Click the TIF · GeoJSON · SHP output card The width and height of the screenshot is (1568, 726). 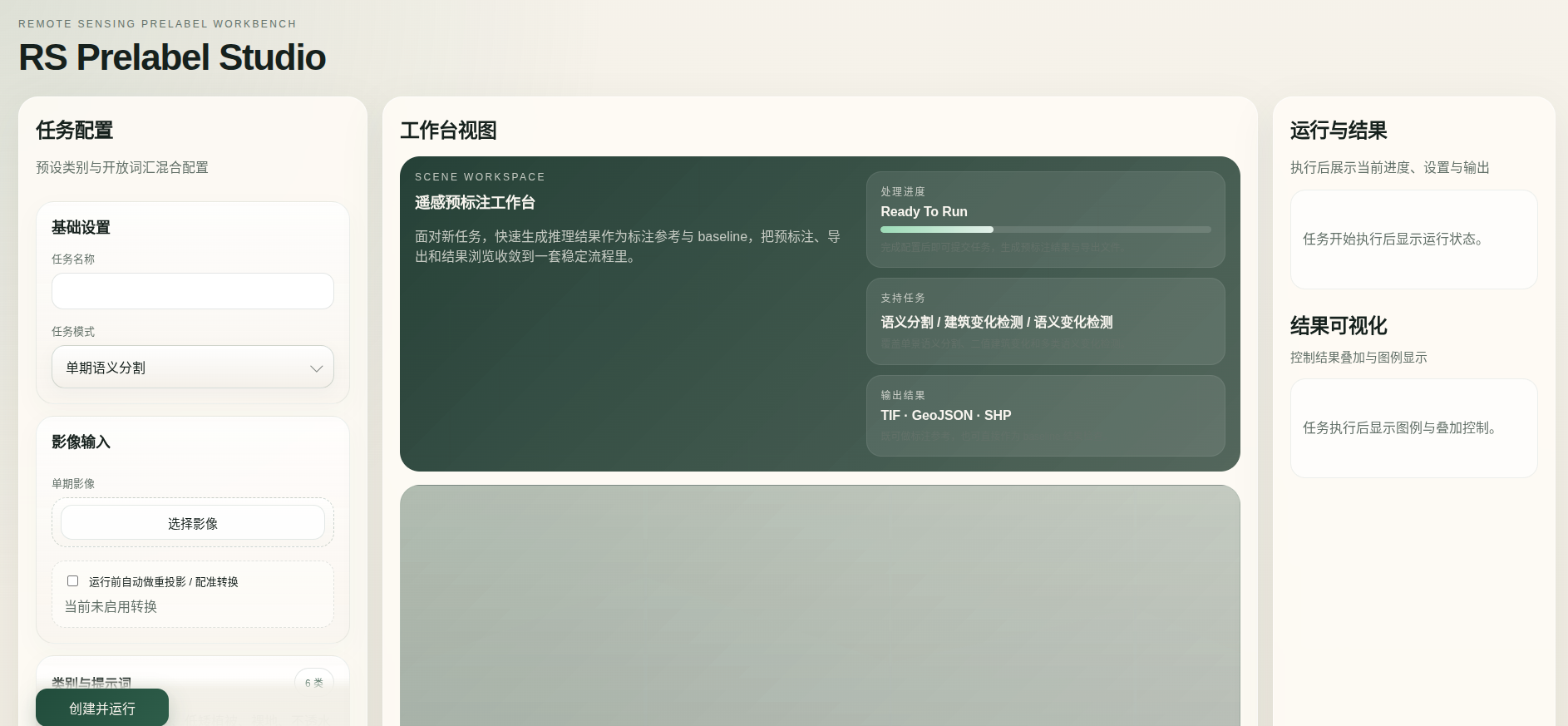(1046, 415)
